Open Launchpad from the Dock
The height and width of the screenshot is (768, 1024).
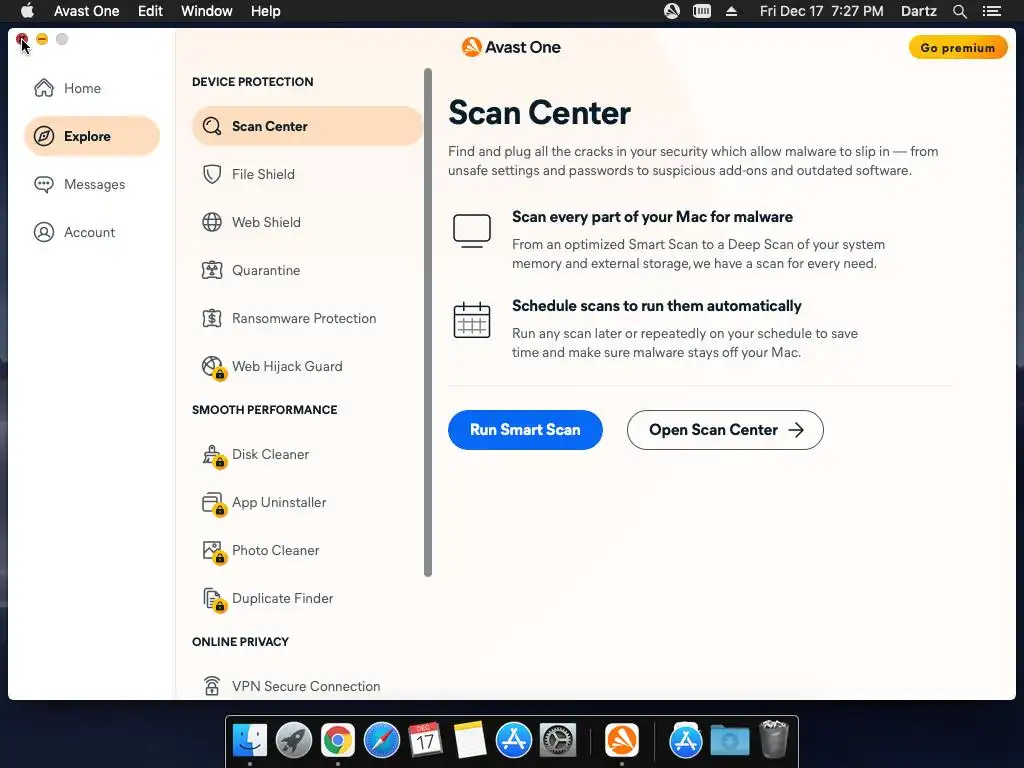pyautogui.click(x=293, y=740)
